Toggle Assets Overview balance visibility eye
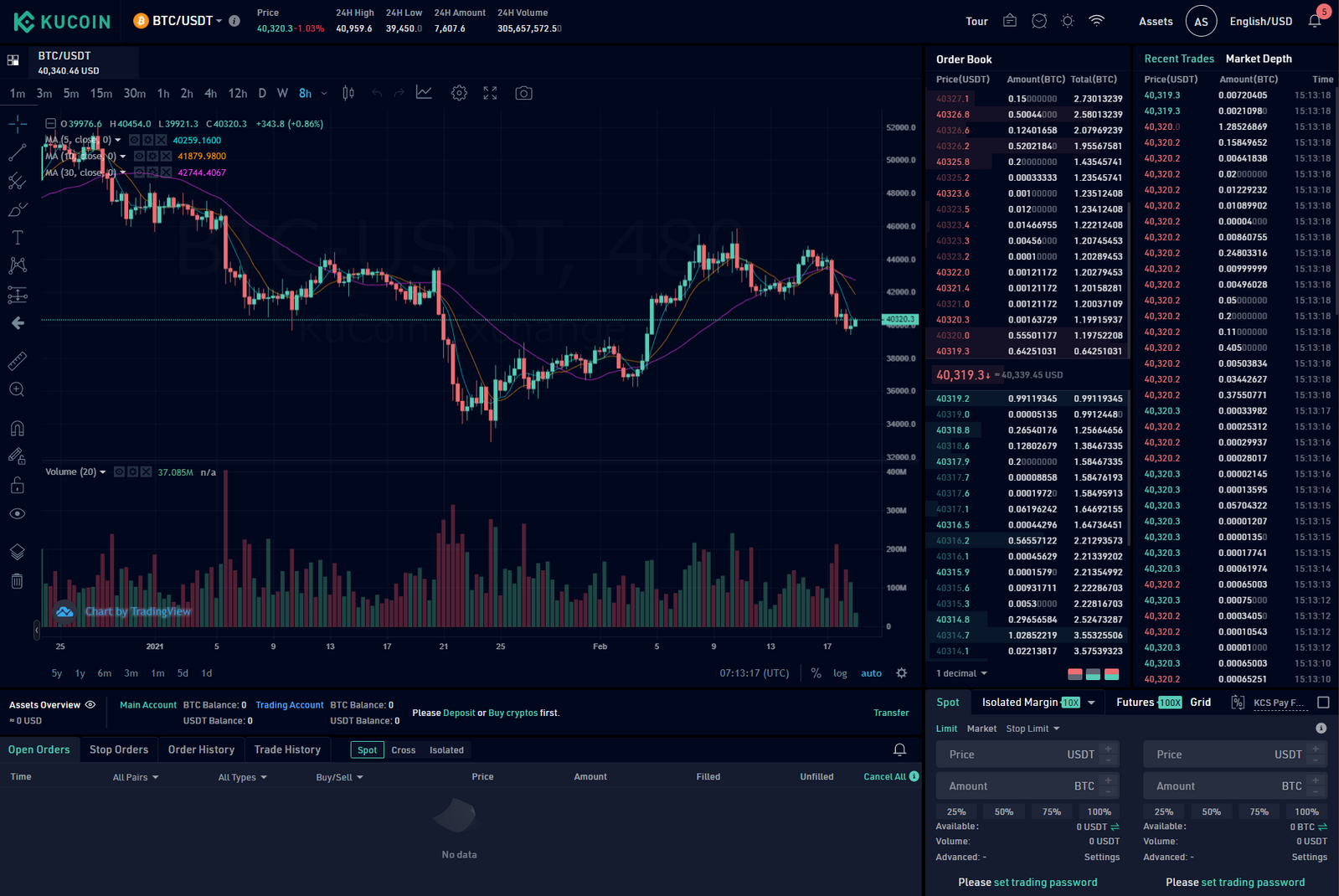Image resolution: width=1339 pixels, height=896 pixels. coord(90,705)
